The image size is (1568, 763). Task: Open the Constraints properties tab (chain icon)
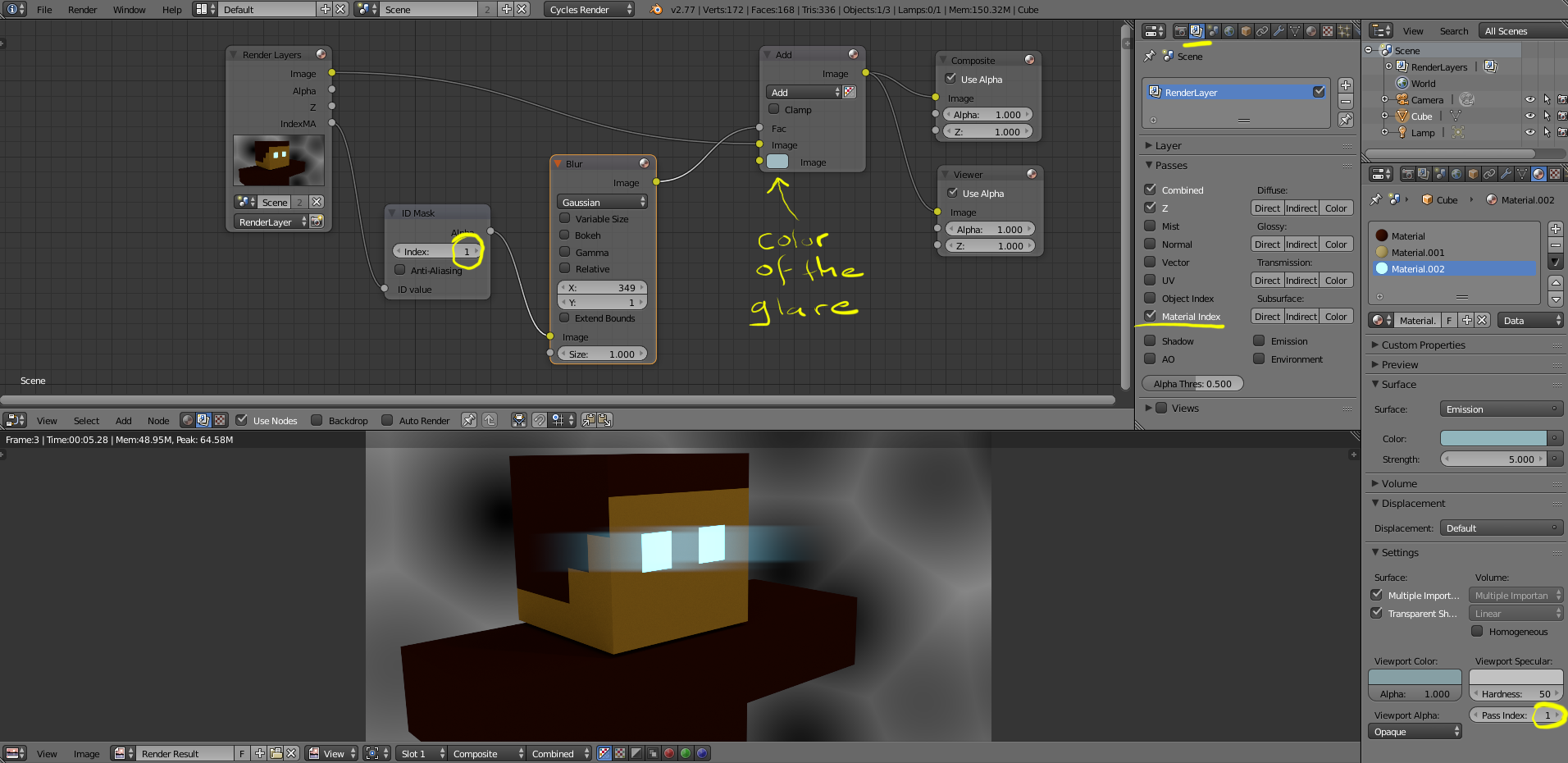[x=1262, y=31]
